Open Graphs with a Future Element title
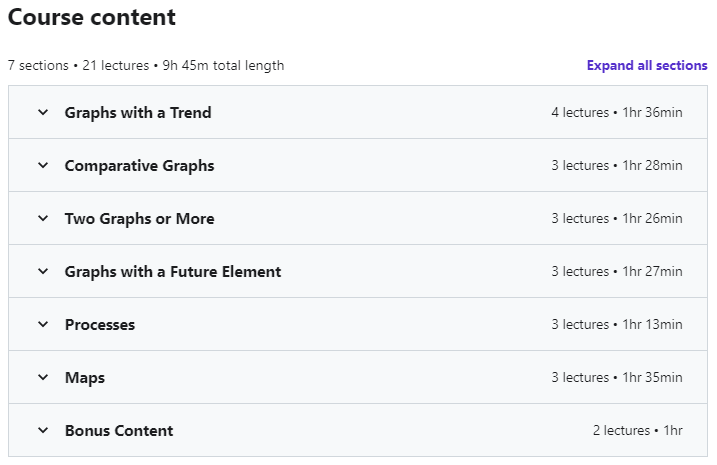Viewport: 717px width, 465px height. pyautogui.click(x=173, y=272)
